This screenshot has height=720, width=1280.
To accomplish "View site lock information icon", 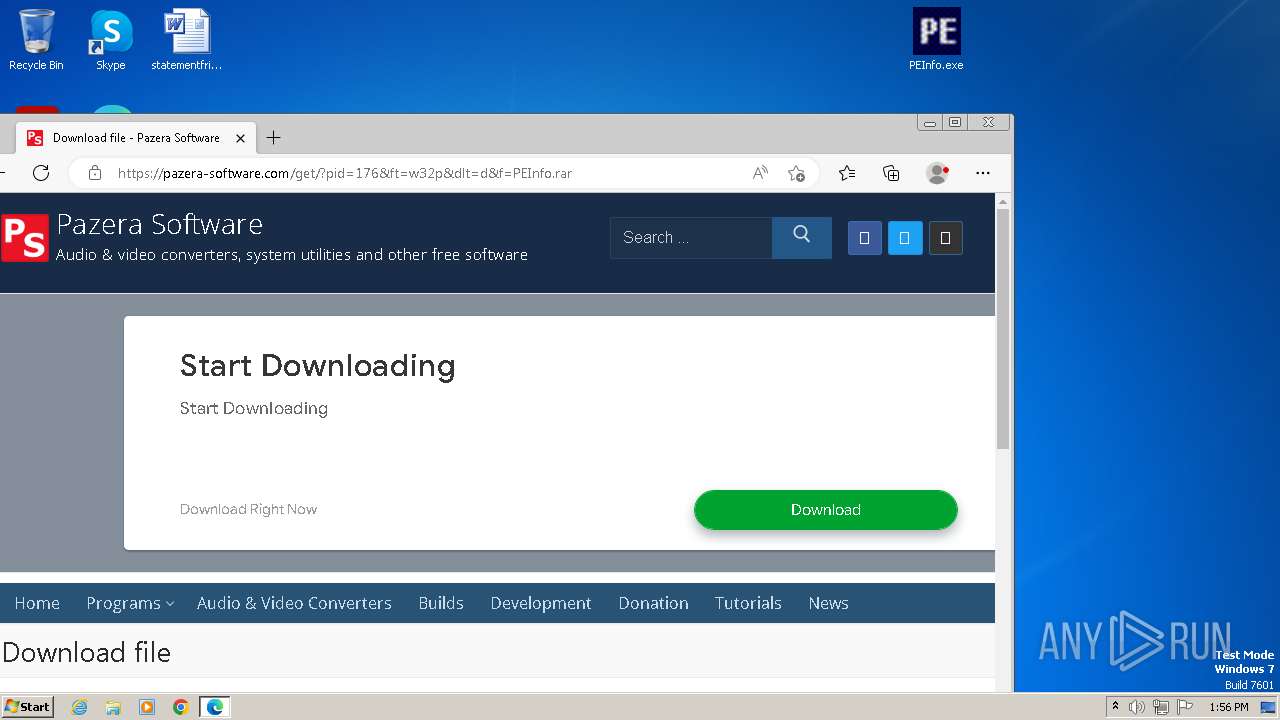I will click(x=95, y=173).
